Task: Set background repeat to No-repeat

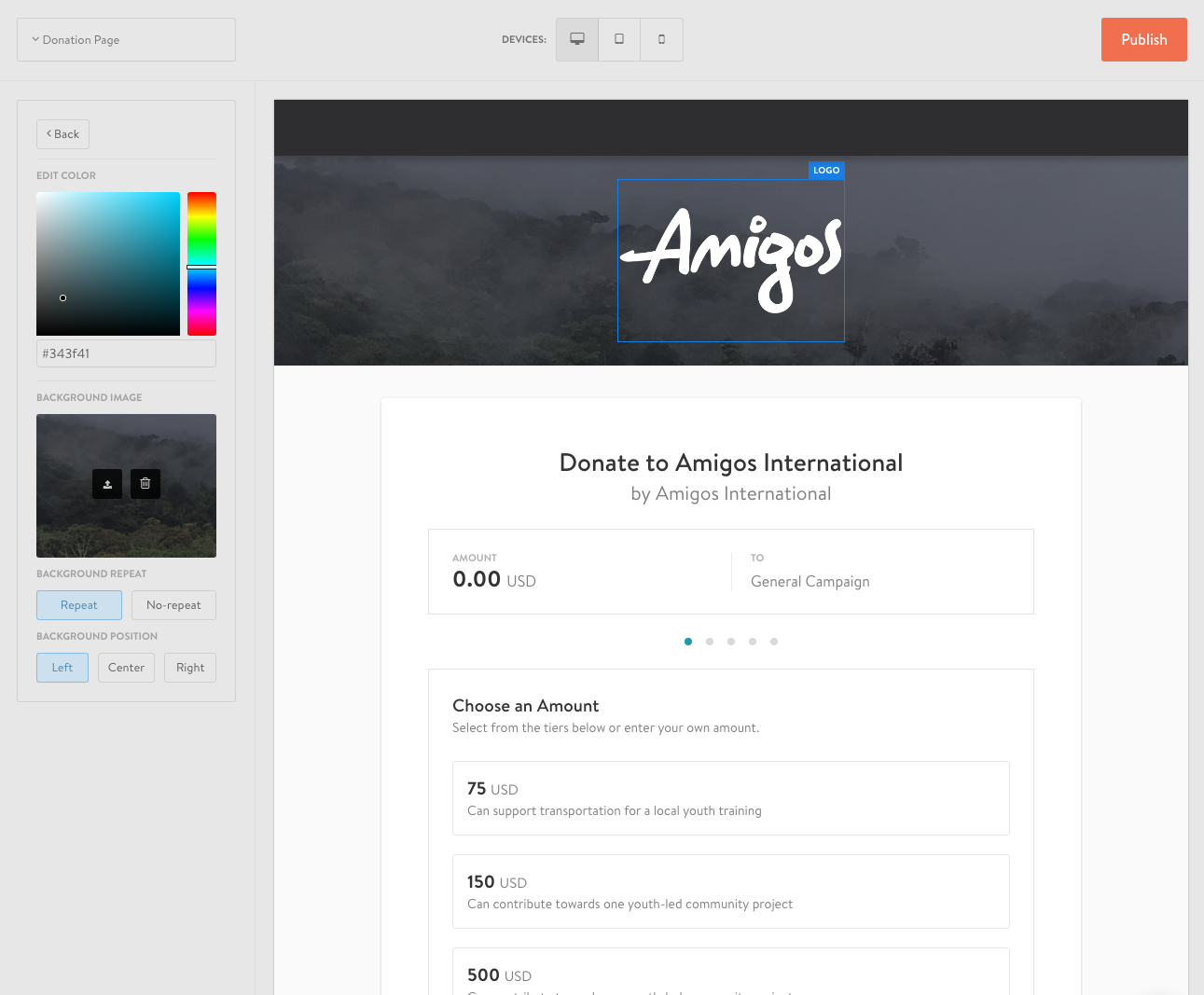Action: 173,605
